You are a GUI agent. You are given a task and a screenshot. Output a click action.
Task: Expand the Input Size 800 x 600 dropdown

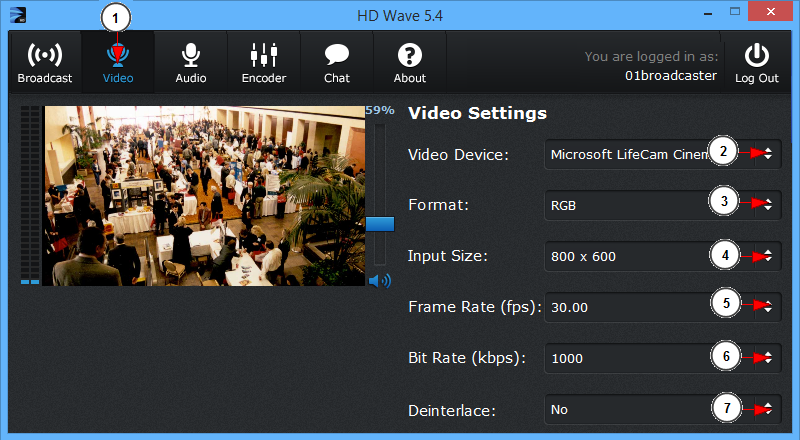pyautogui.click(x=663, y=256)
